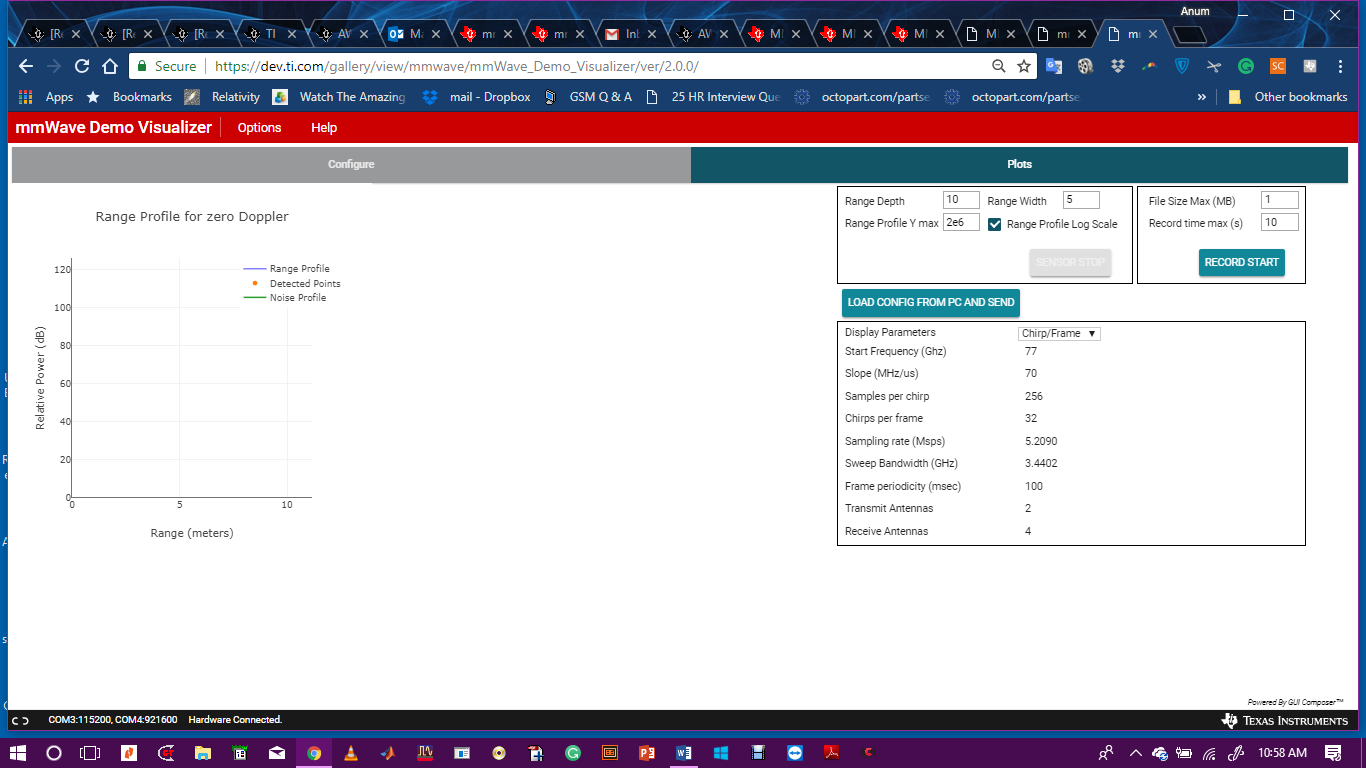1366x768 pixels.
Task: Click the COM3:115200, COM4:921600 status text
Action: [113, 720]
